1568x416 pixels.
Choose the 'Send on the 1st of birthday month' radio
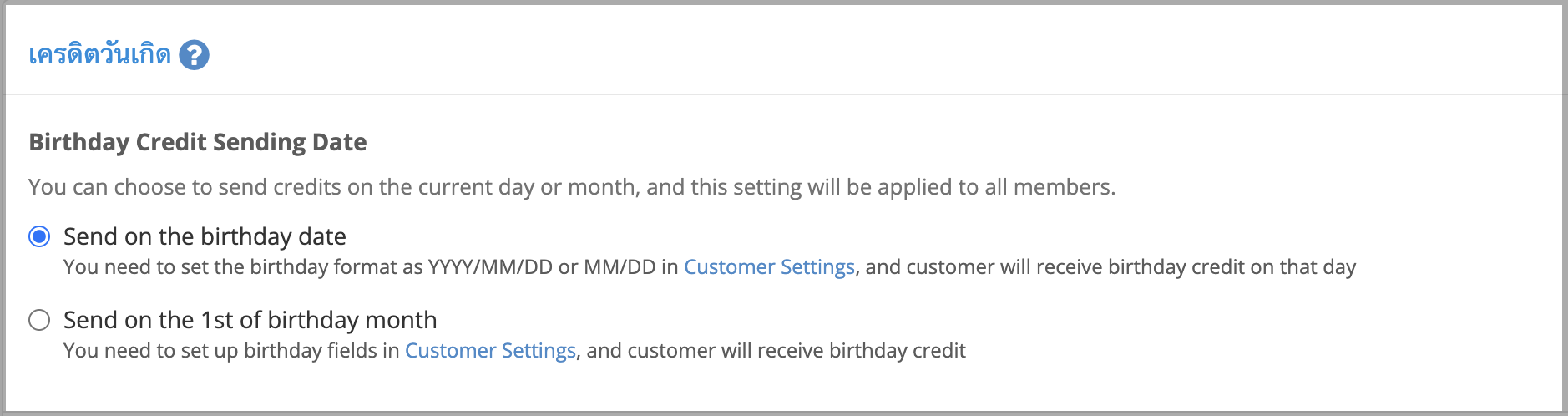(x=39, y=320)
